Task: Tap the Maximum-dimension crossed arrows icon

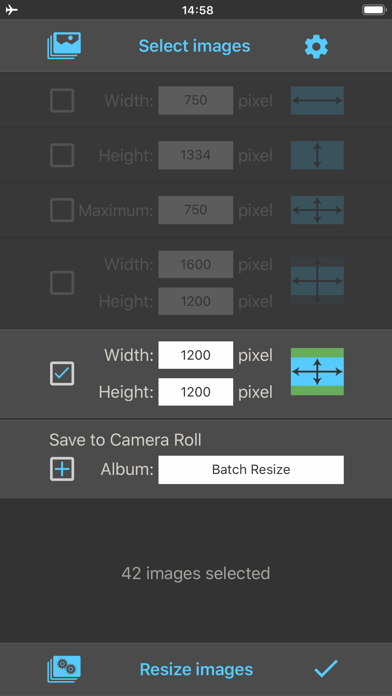Action: (x=317, y=210)
